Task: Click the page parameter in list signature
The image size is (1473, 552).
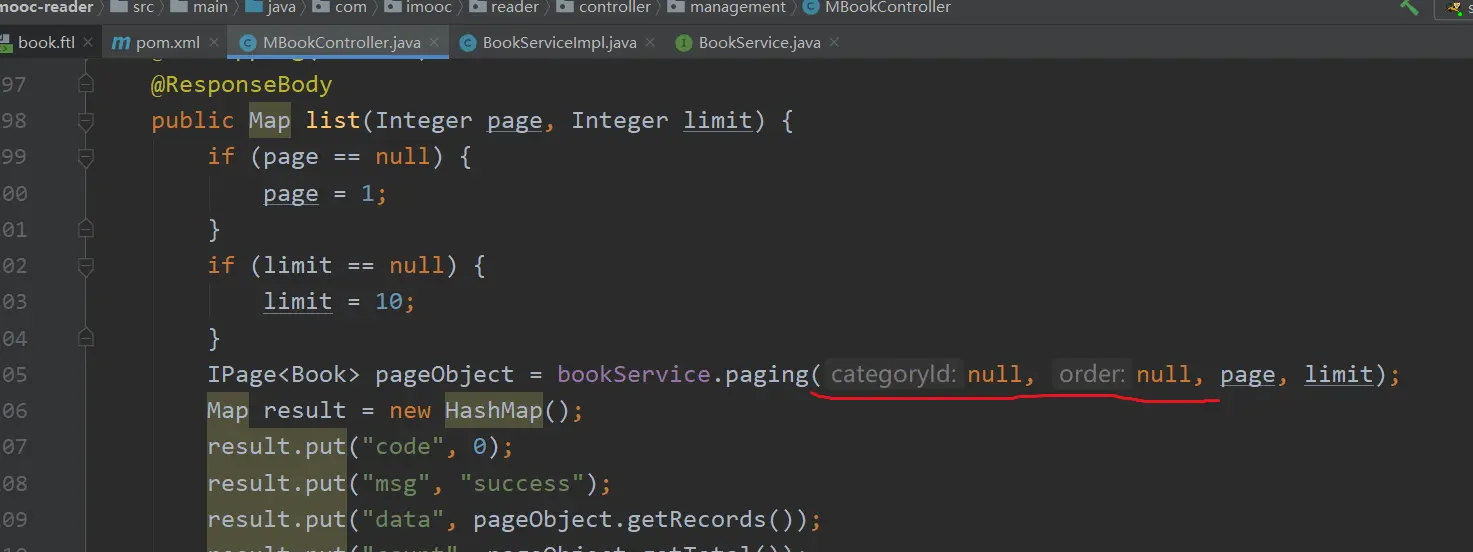Action: 514,122
